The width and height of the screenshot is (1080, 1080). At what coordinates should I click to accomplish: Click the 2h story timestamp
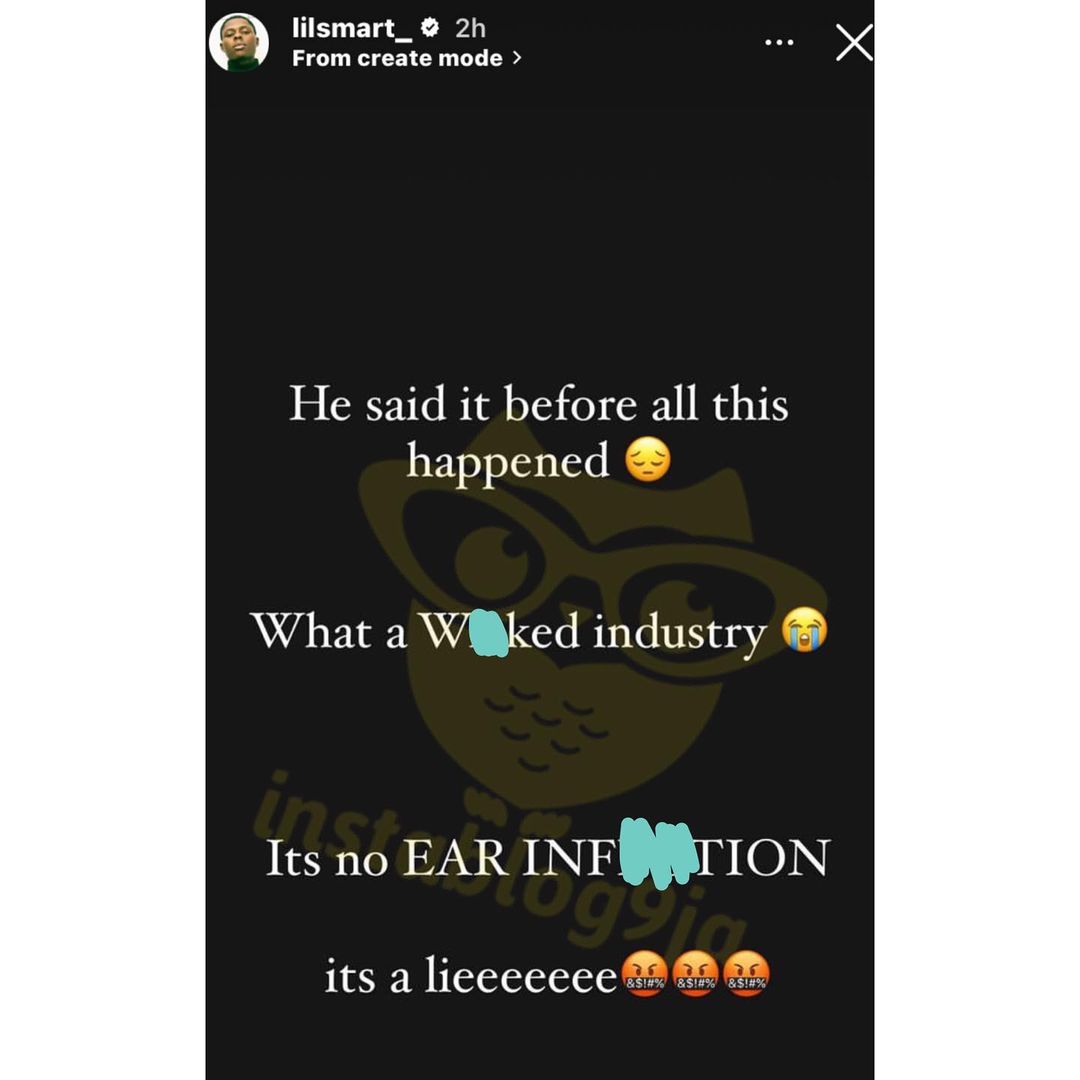(470, 28)
